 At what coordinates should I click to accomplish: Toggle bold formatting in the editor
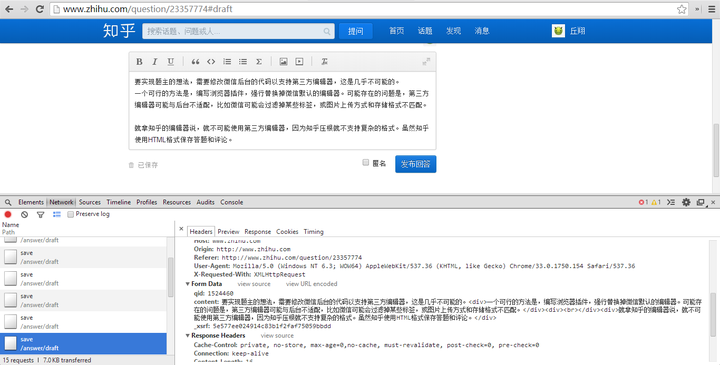tap(139, 62)
